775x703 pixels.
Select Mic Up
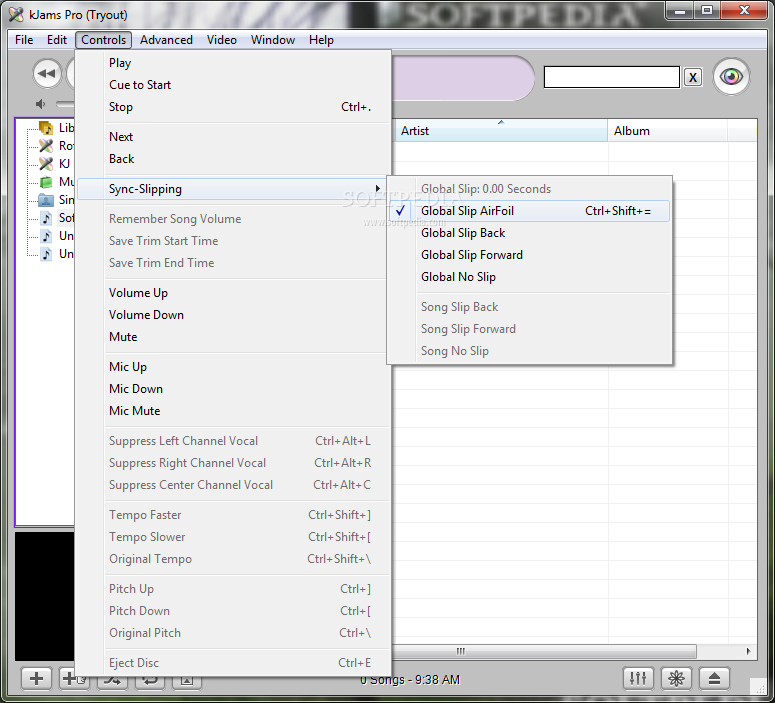coord(234,367)
